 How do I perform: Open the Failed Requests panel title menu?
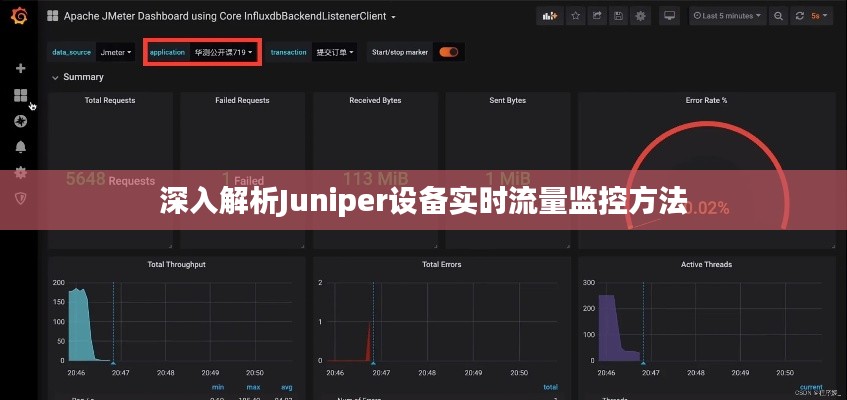242,101
